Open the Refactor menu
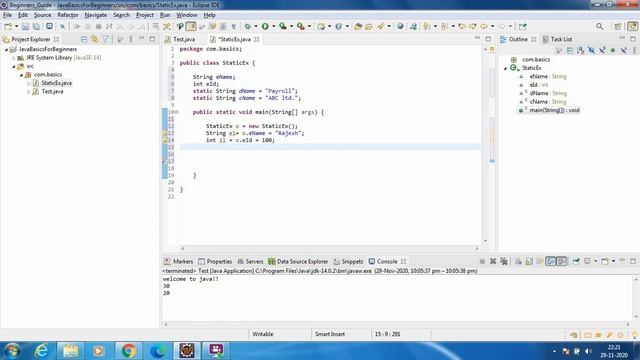This screenshot has width=640, height=360. click(68, 15)
